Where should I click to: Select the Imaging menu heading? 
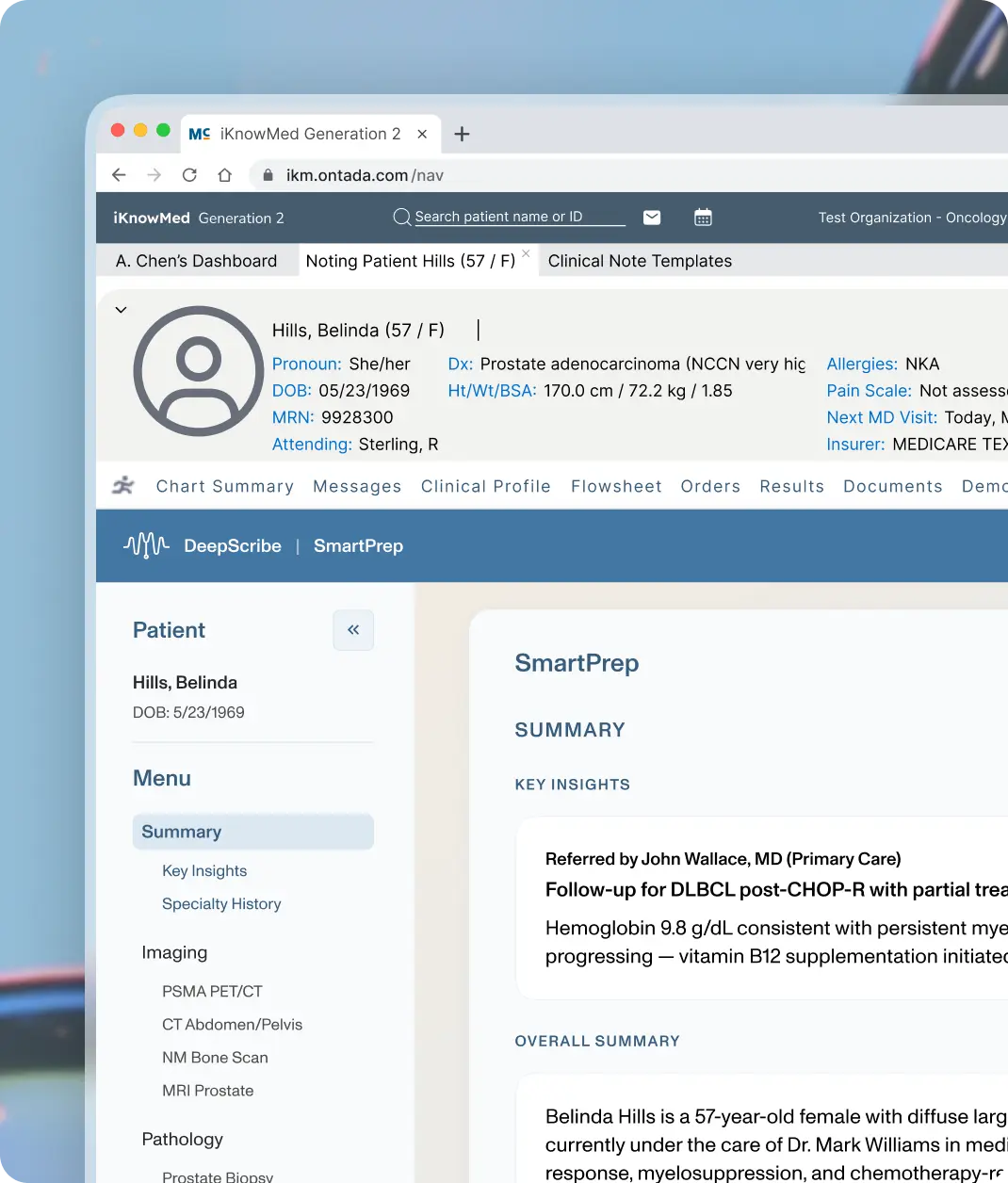coord(174,952)
